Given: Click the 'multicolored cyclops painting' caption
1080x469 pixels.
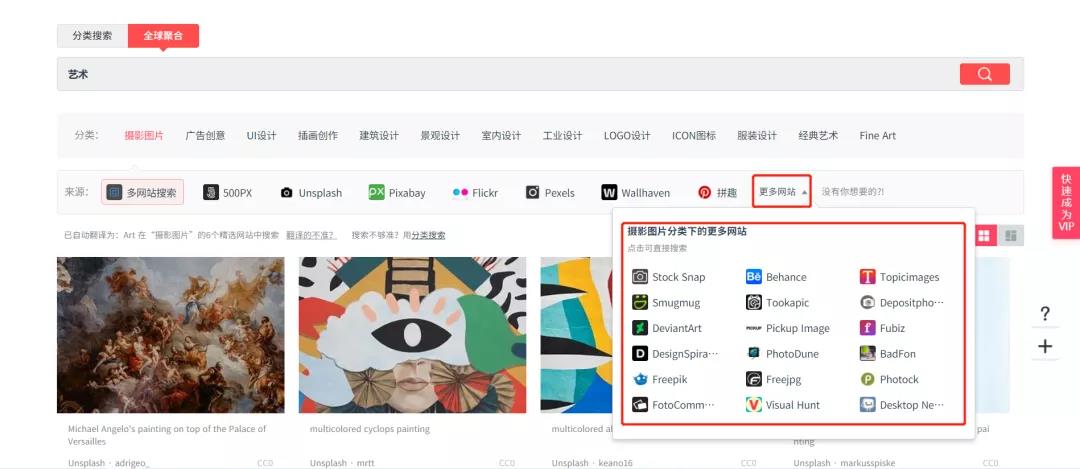Looking at the screenshot, I should tap(370, 429).
